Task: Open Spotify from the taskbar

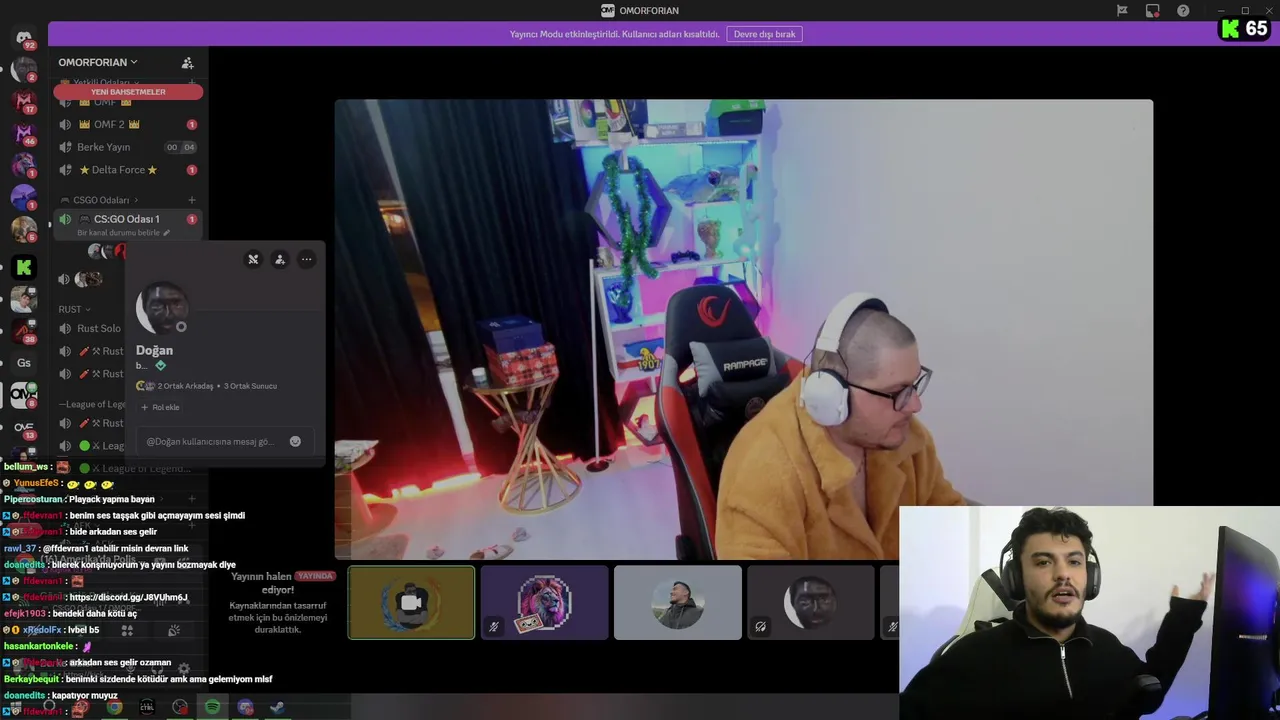Action: tap(212, 707)
